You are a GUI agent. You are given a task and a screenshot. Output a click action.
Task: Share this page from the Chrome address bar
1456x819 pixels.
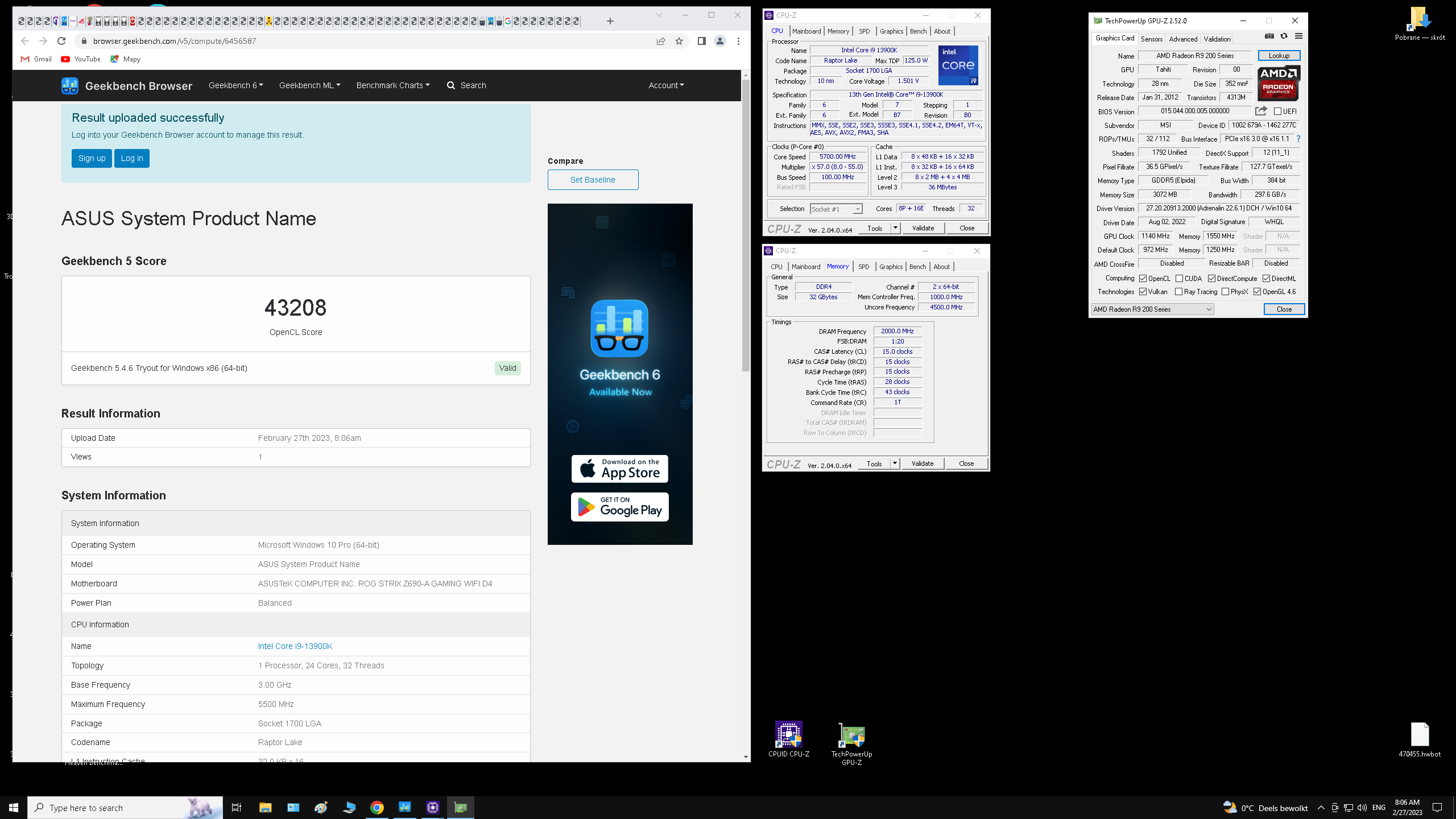661,41
